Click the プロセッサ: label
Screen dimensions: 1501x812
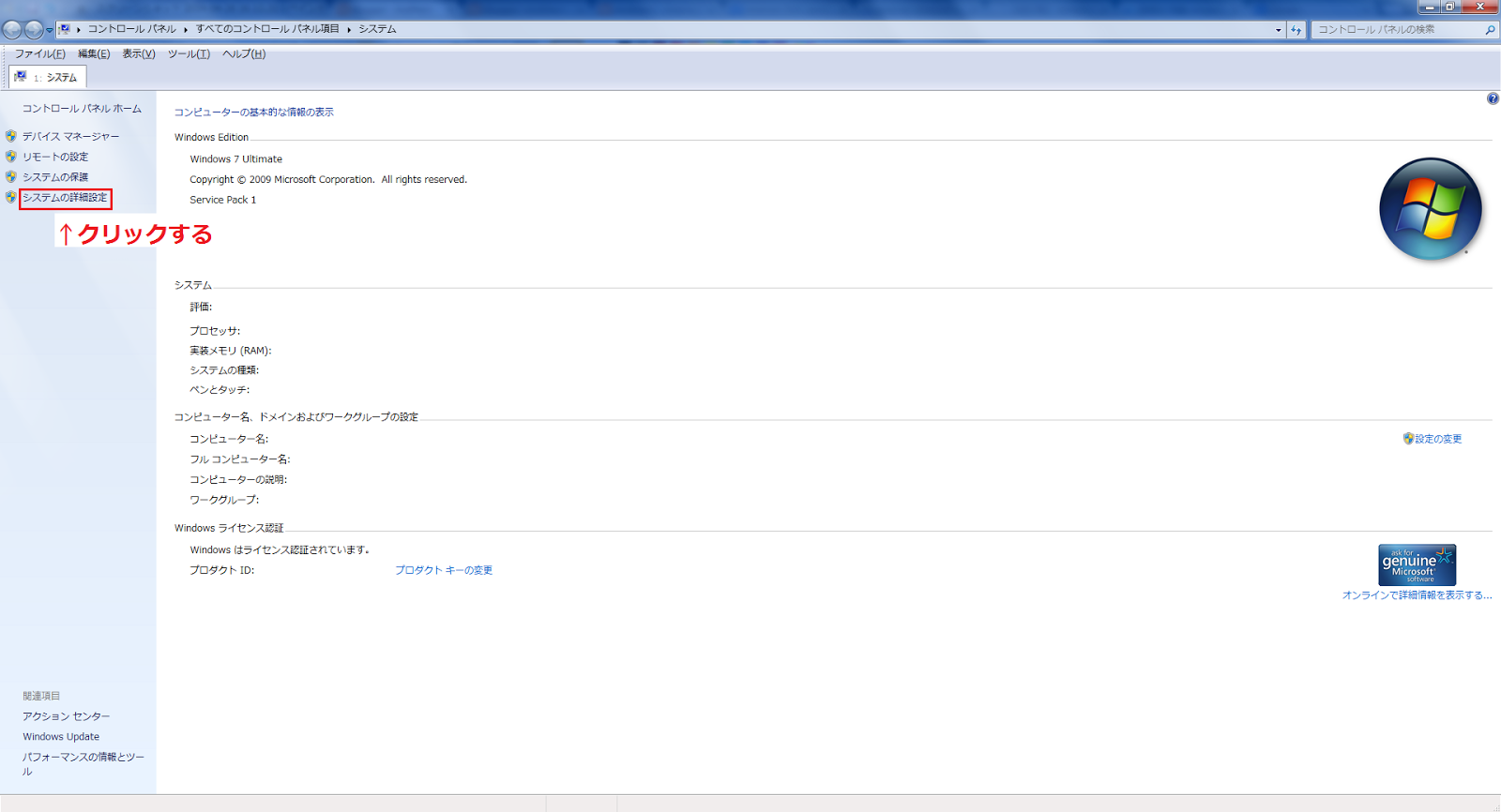point(215,331)
